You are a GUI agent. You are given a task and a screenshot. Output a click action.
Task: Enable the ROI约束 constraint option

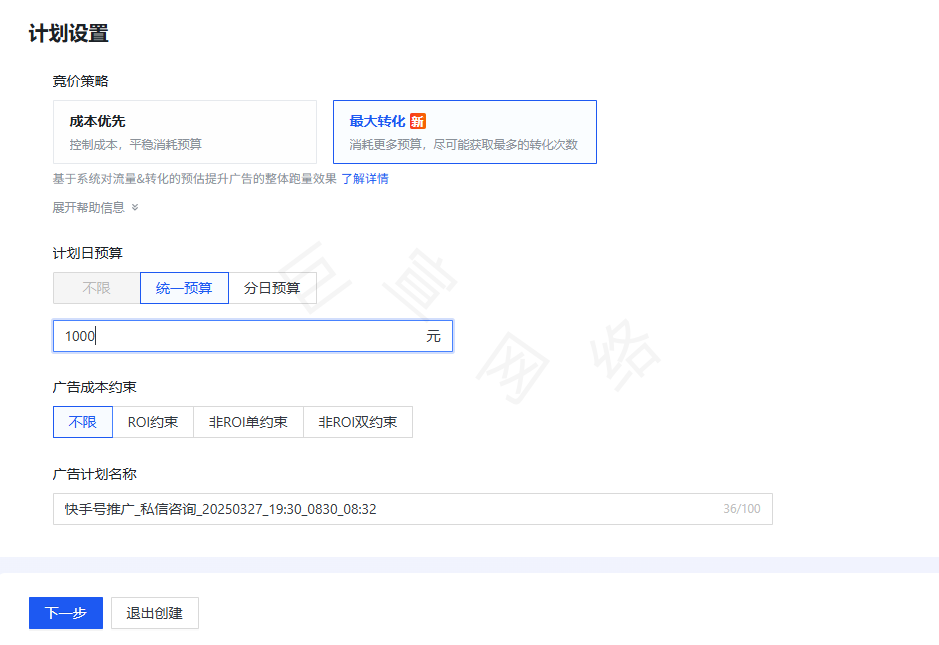point(151,422)
